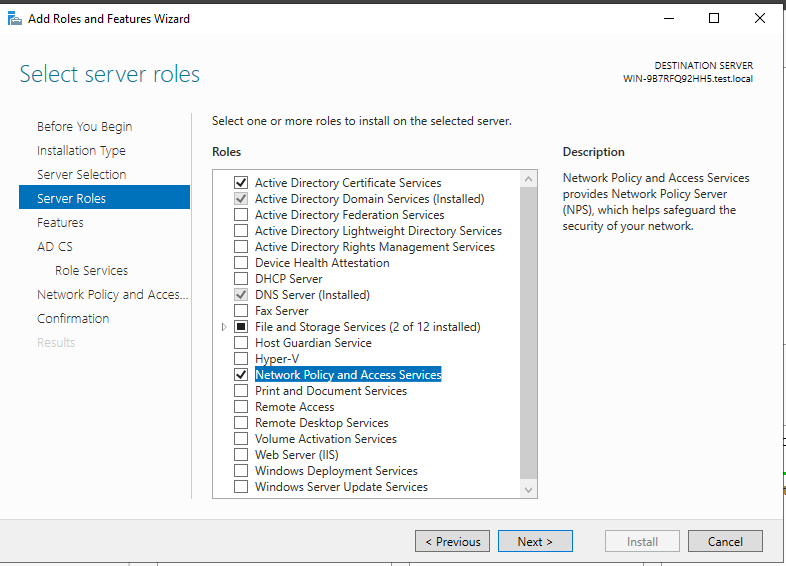Check the Web Server (IIS) role

tap(241, 455)
